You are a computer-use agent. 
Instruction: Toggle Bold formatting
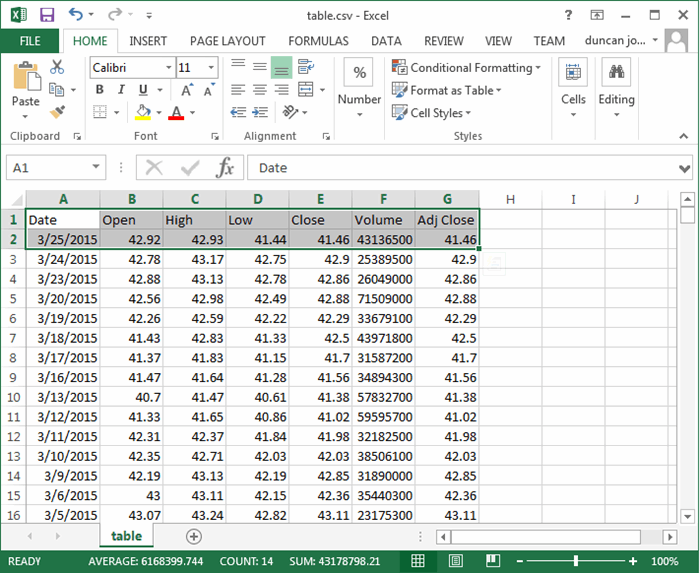(x=100, y=90)
